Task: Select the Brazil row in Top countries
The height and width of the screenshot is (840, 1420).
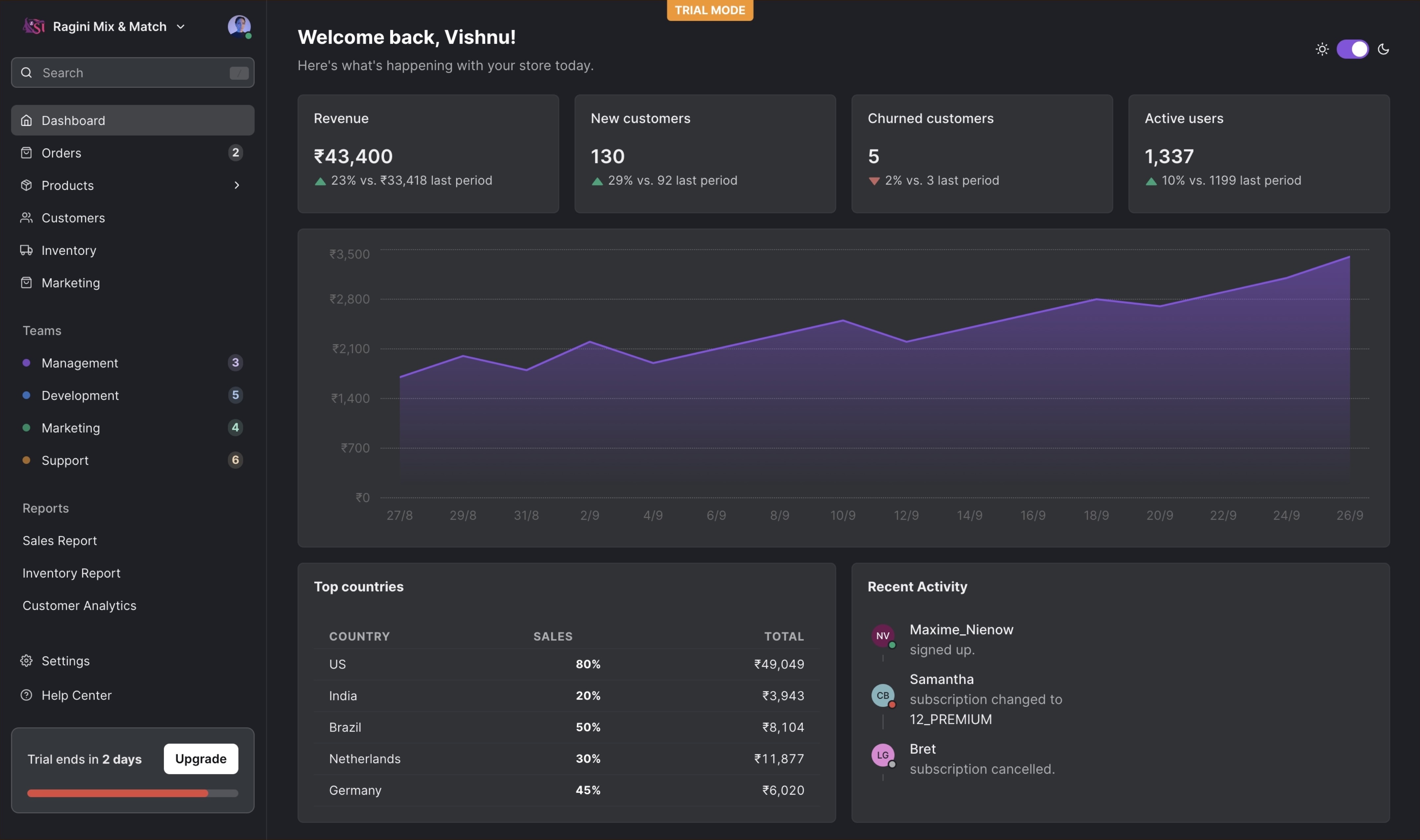Action: coord(567,727)
